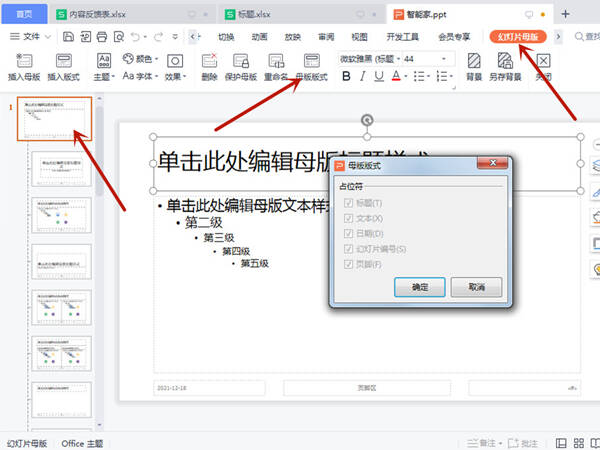Open the 会员专享 tab

pyautogui.click(x=454, y=37)
